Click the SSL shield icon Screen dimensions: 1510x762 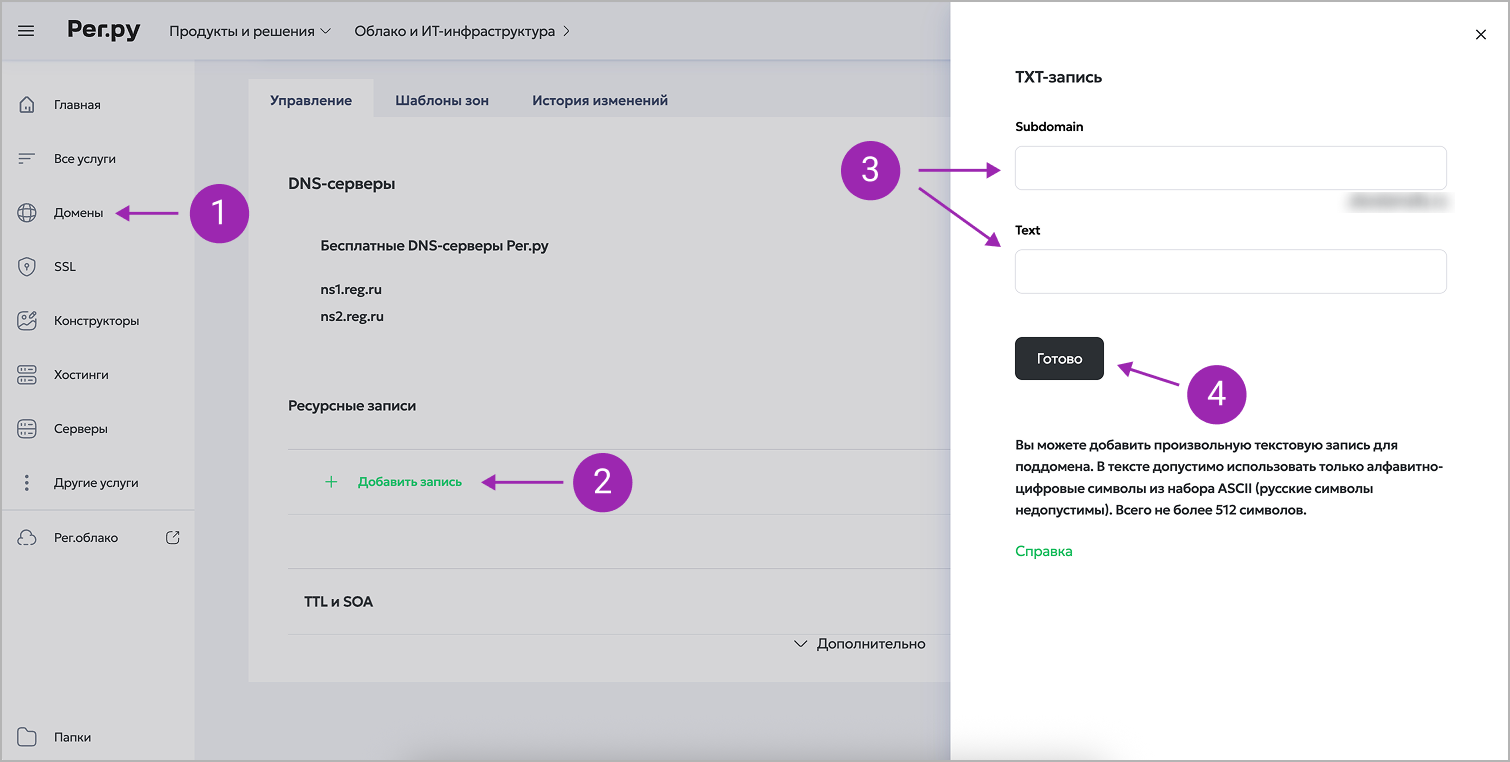[x=27, y=267]
